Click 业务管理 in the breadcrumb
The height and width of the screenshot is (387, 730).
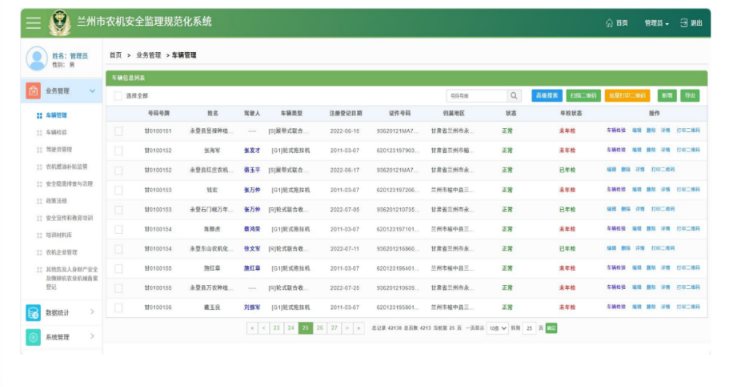149,55
